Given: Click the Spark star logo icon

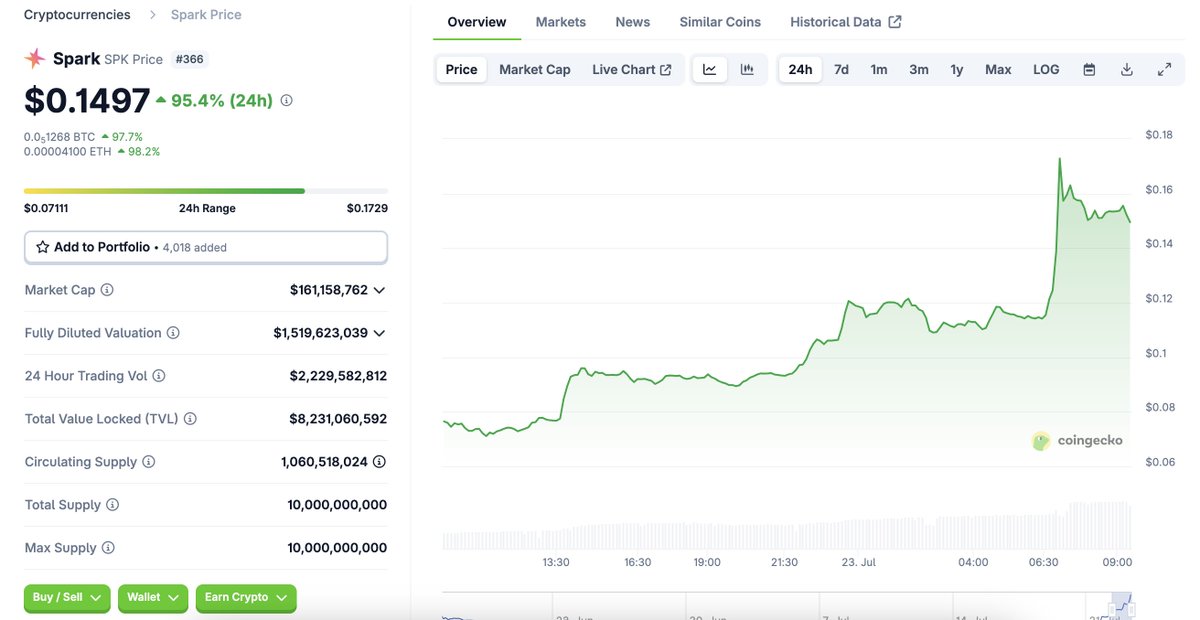Looking at the screenshot, I should pos(35,59).
